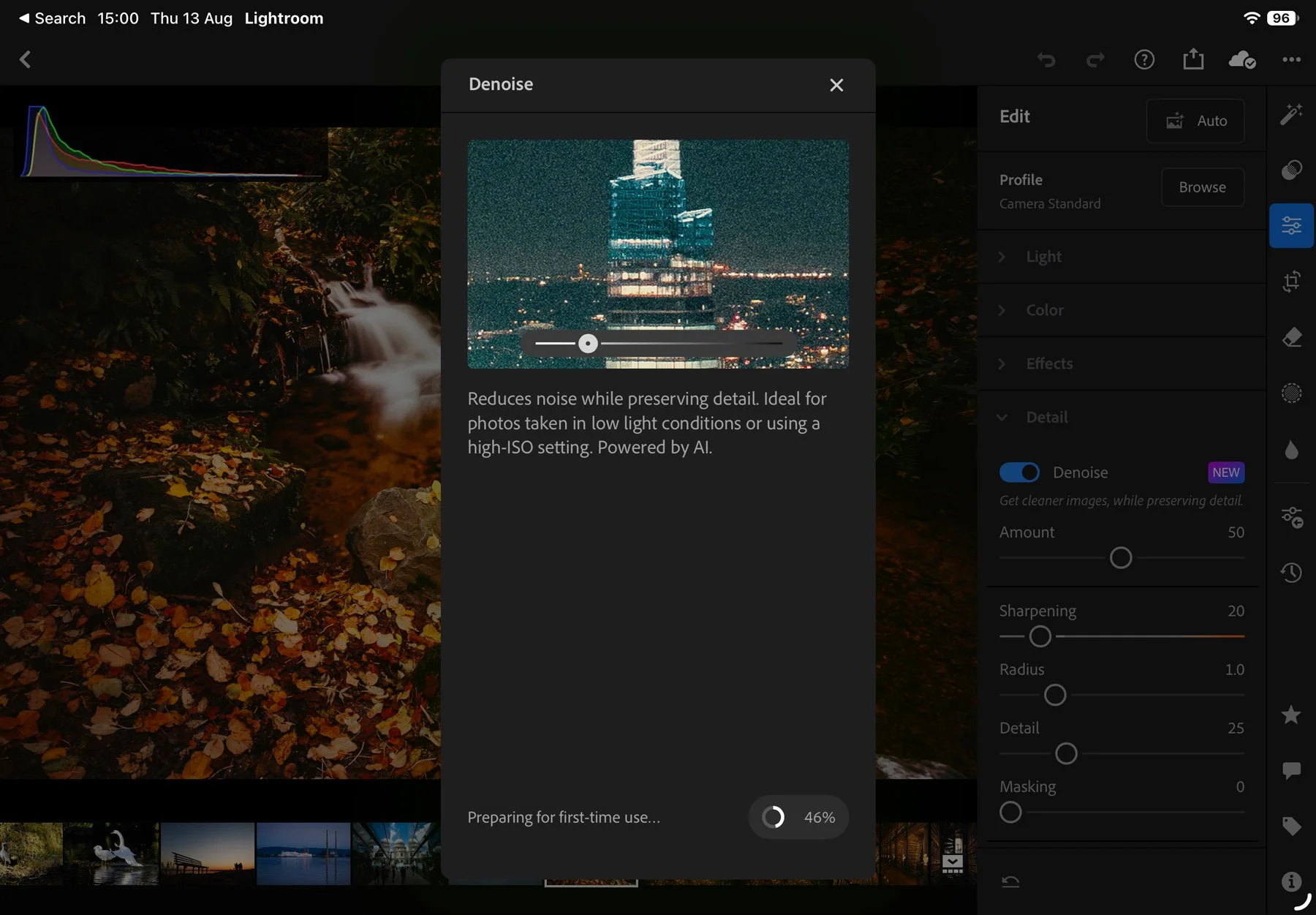This screenshot has width=1316, height=915.
Task: Click the Auto button
Action: (x=1195, y=121)
